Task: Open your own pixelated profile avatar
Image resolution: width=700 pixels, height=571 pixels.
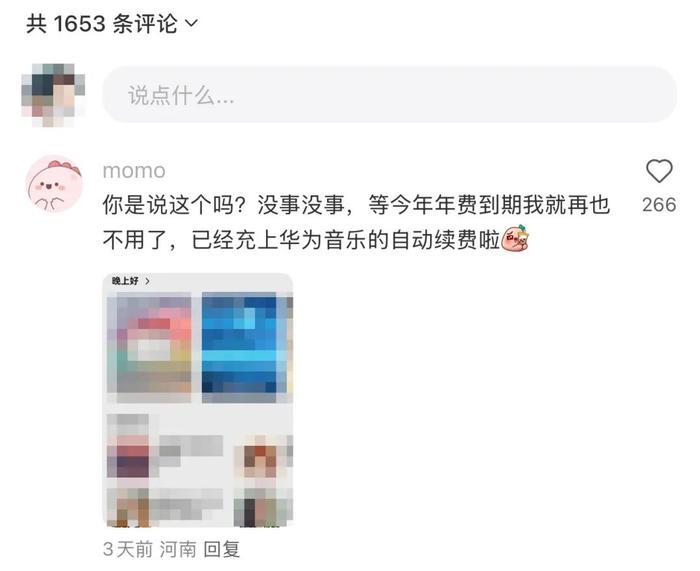Action: 53,95
